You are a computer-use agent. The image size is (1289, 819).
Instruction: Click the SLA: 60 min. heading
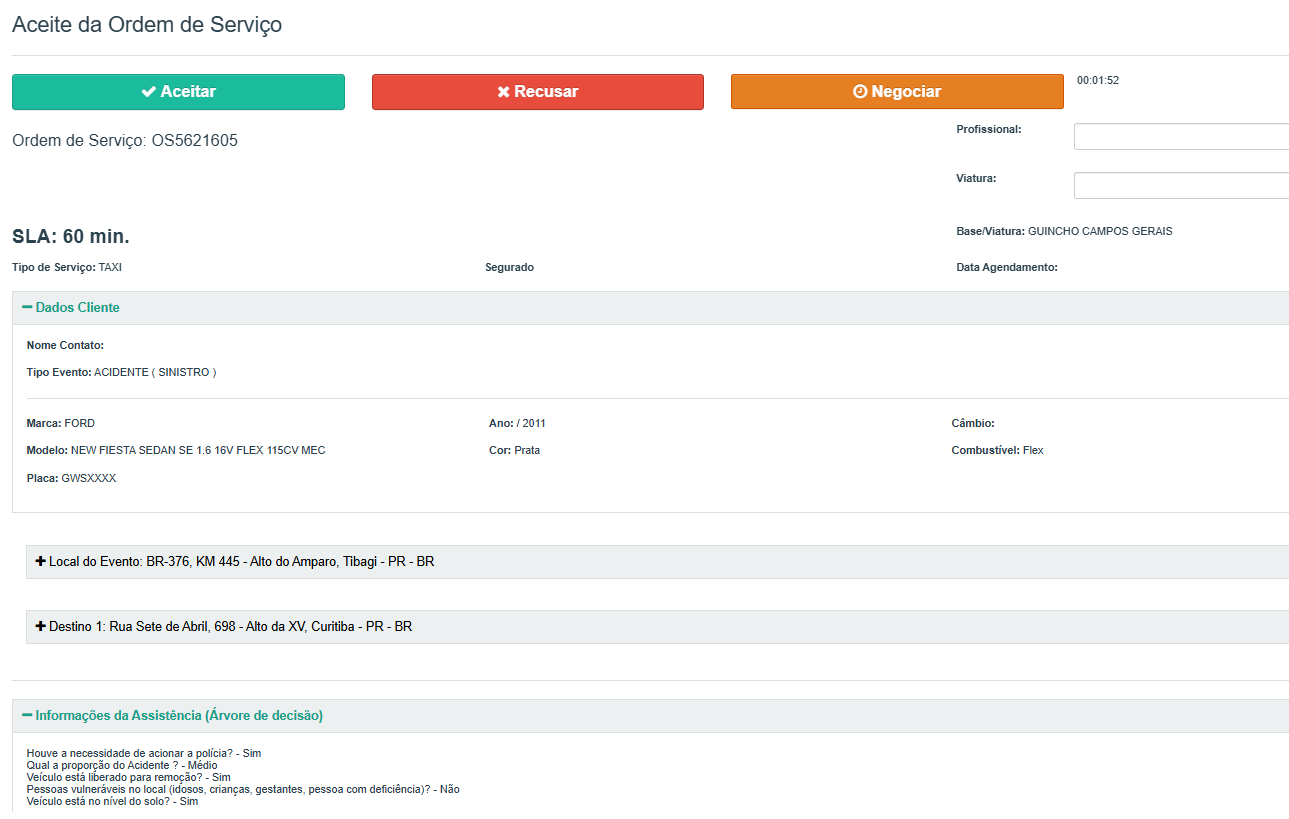coord(71,237)
